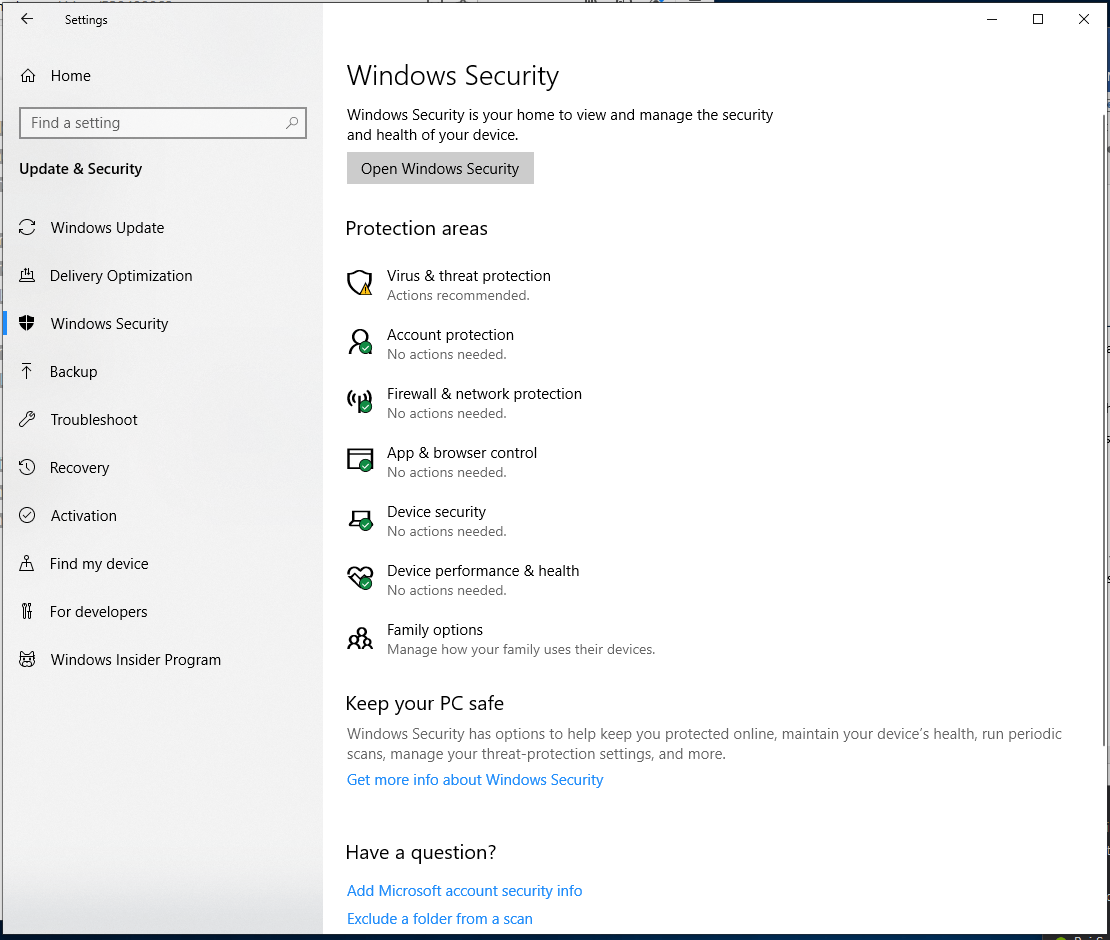Open Device performance & health heart icon

(x=360, y=578)
